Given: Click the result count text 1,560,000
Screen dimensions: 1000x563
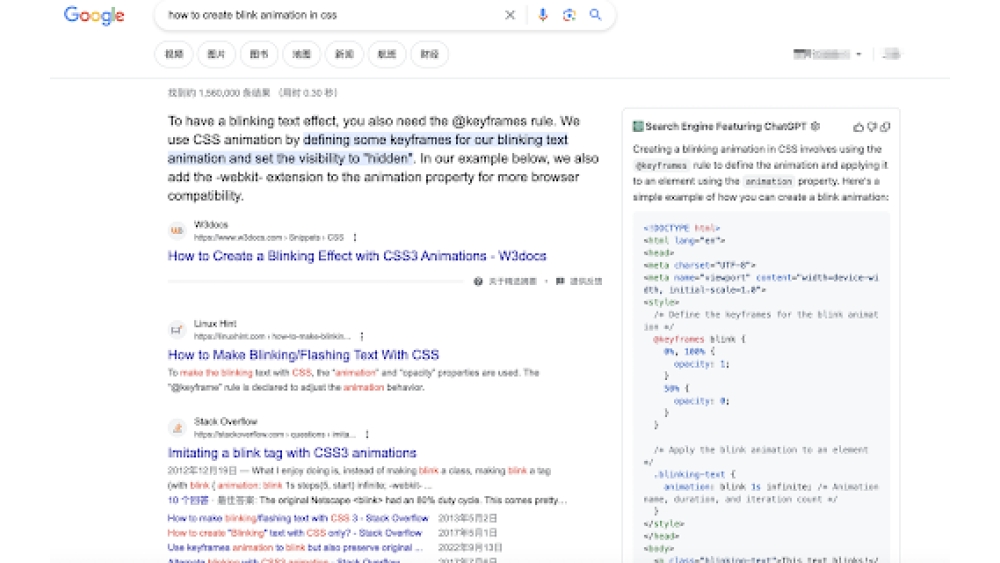Looking at the screenshot, I should pyautogui.click(x=219, y=93).
